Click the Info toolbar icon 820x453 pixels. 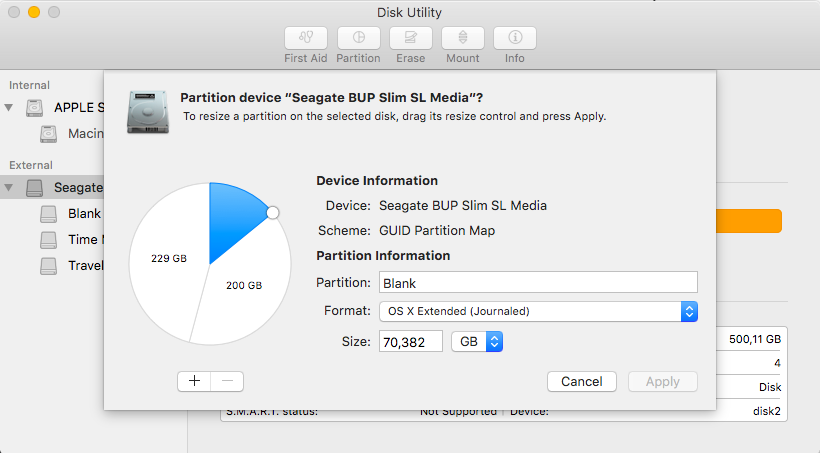pos(515,38)
